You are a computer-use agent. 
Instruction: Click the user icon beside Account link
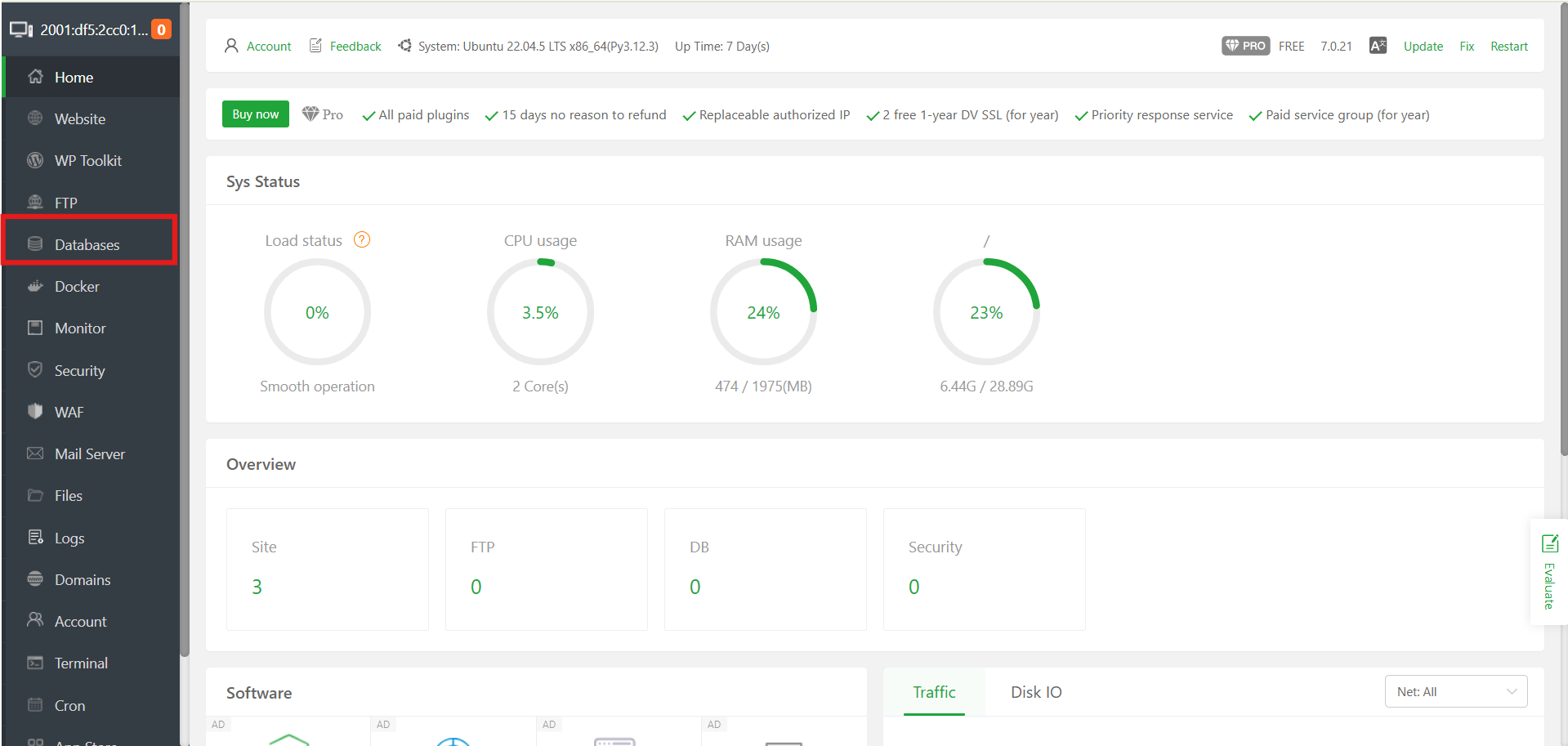[231, 46]
